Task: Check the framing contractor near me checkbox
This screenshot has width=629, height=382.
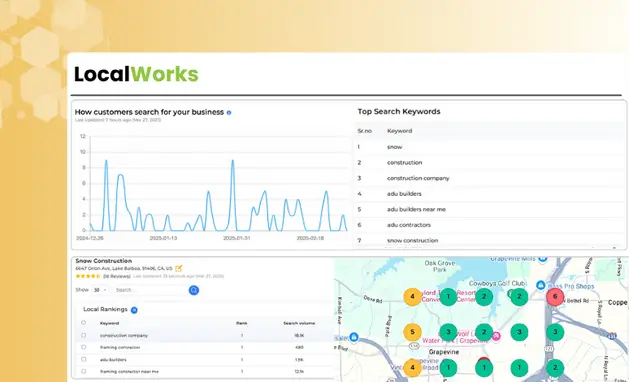Action: 83,372
